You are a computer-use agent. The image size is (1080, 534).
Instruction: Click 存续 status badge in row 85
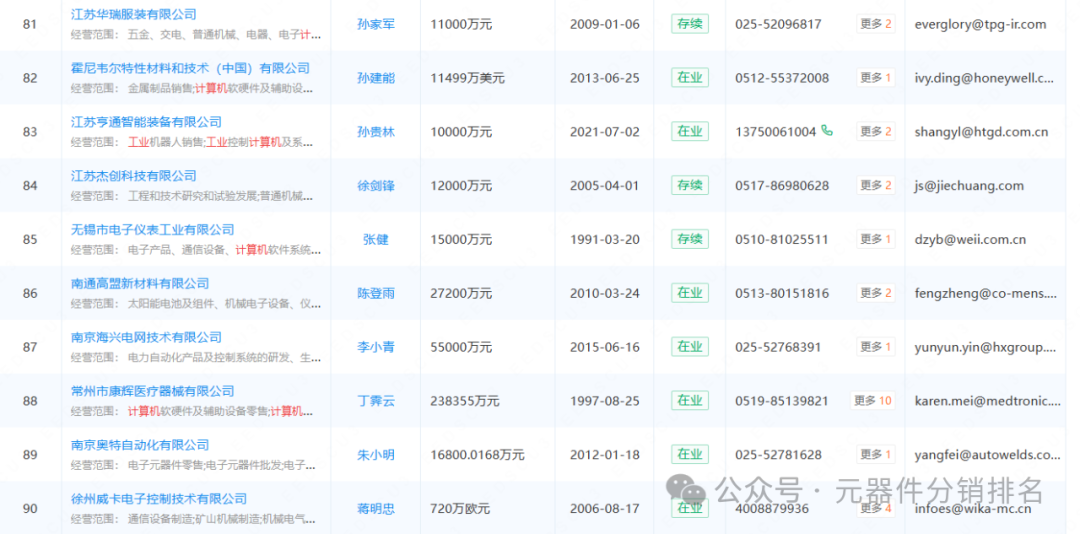pos(689,239)
